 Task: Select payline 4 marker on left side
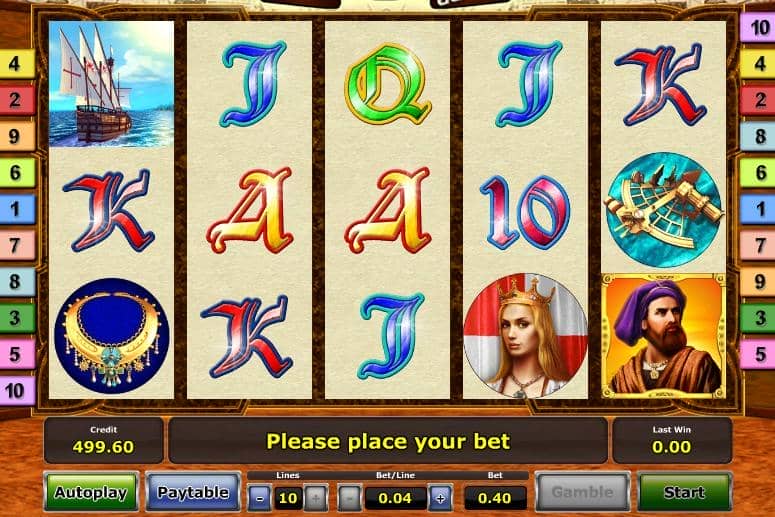click(17, 64)
